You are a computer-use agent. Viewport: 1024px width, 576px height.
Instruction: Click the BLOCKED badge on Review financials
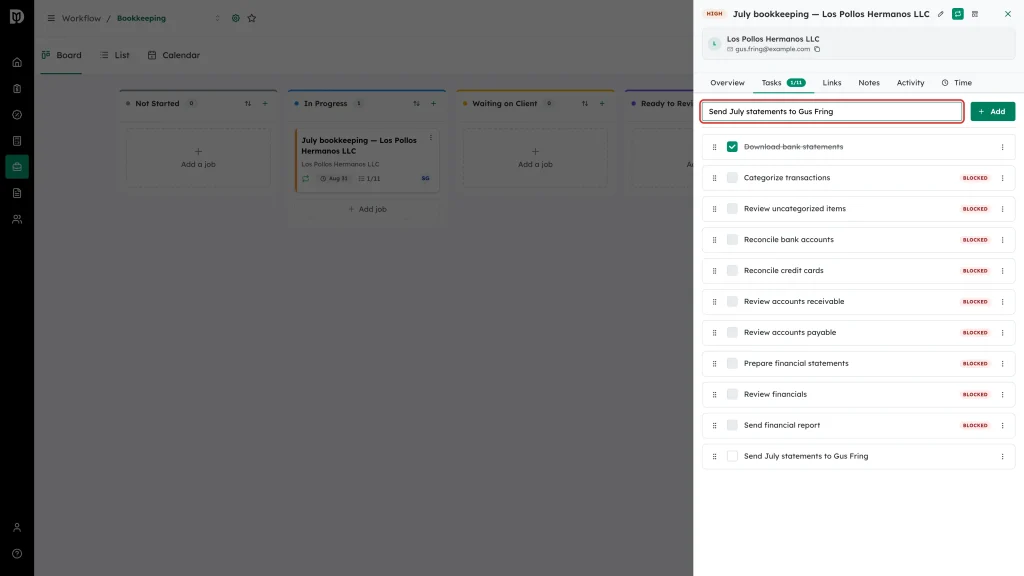(x=975, y=394)
